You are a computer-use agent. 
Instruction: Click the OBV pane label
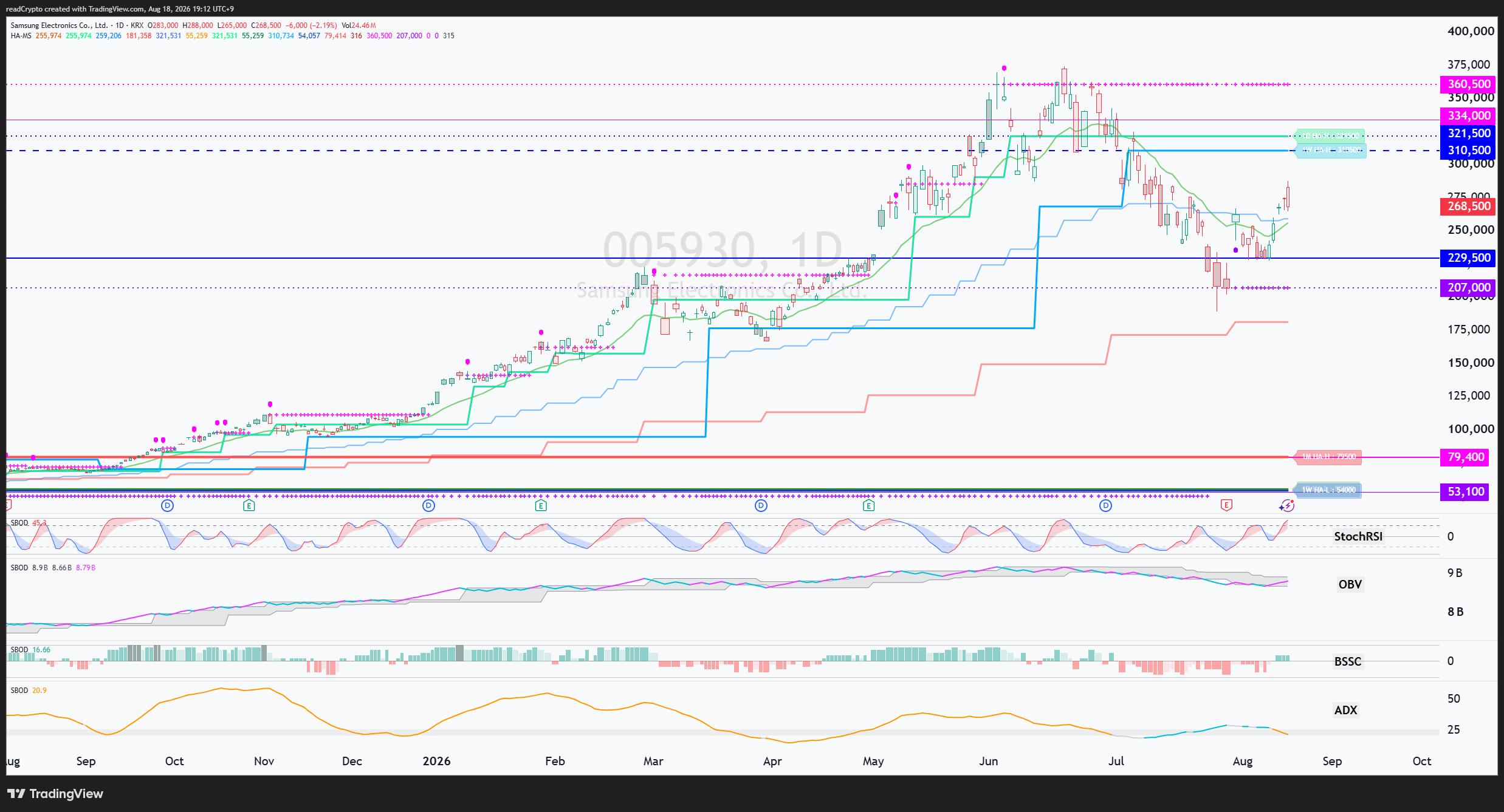click(1350, 584)
